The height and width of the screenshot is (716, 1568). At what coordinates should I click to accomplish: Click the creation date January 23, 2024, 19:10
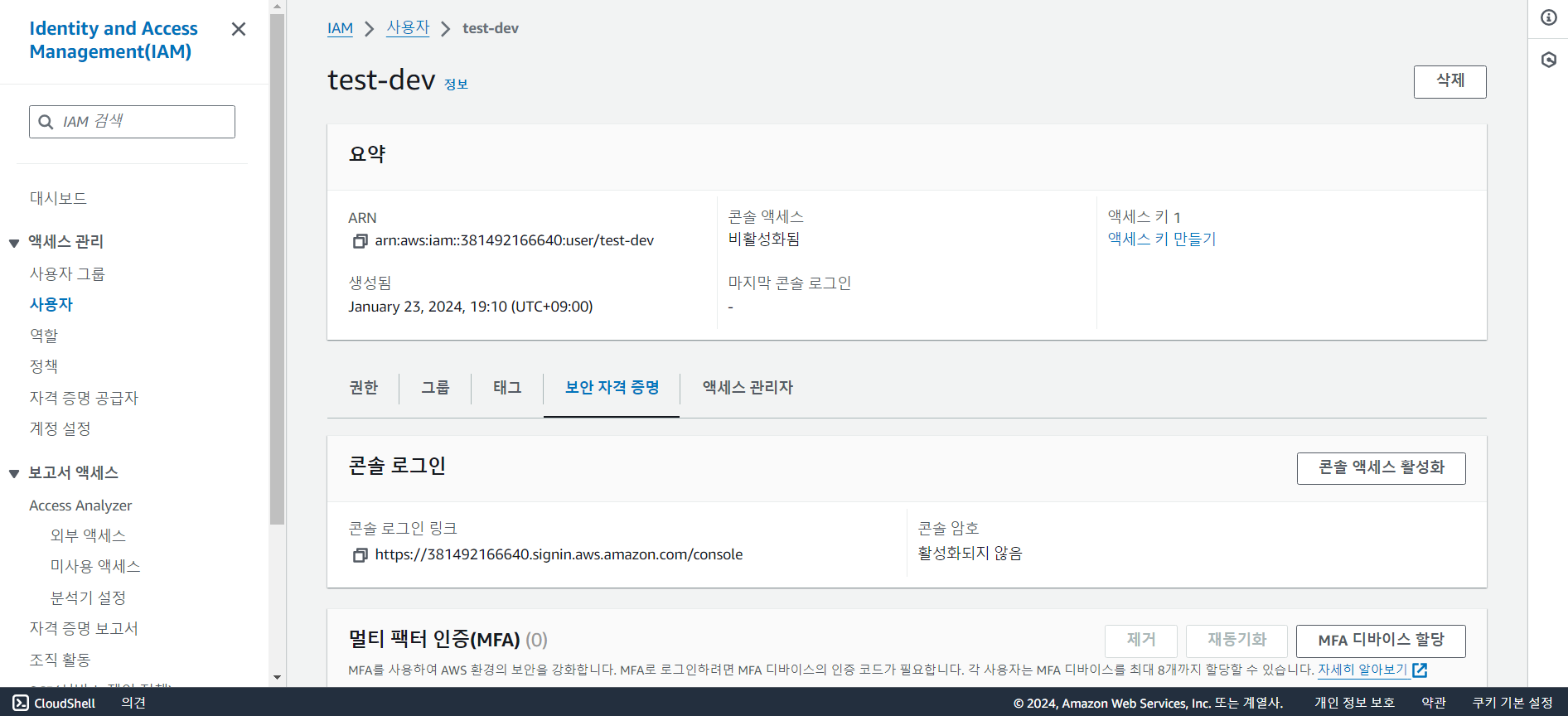point(471,307)
